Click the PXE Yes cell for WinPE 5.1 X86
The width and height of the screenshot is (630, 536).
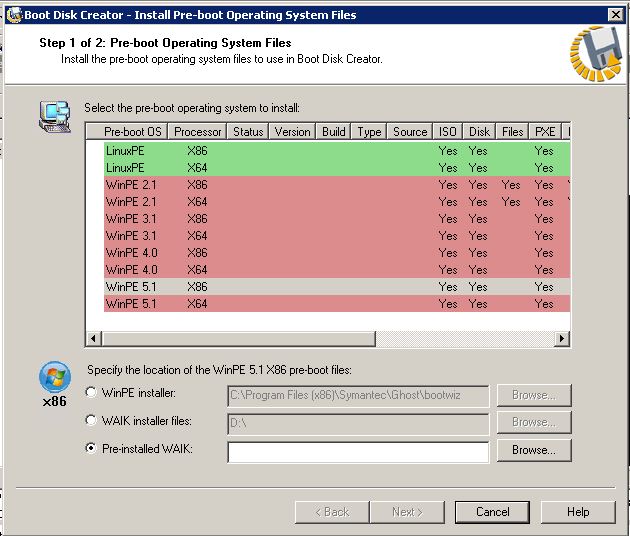544,286
